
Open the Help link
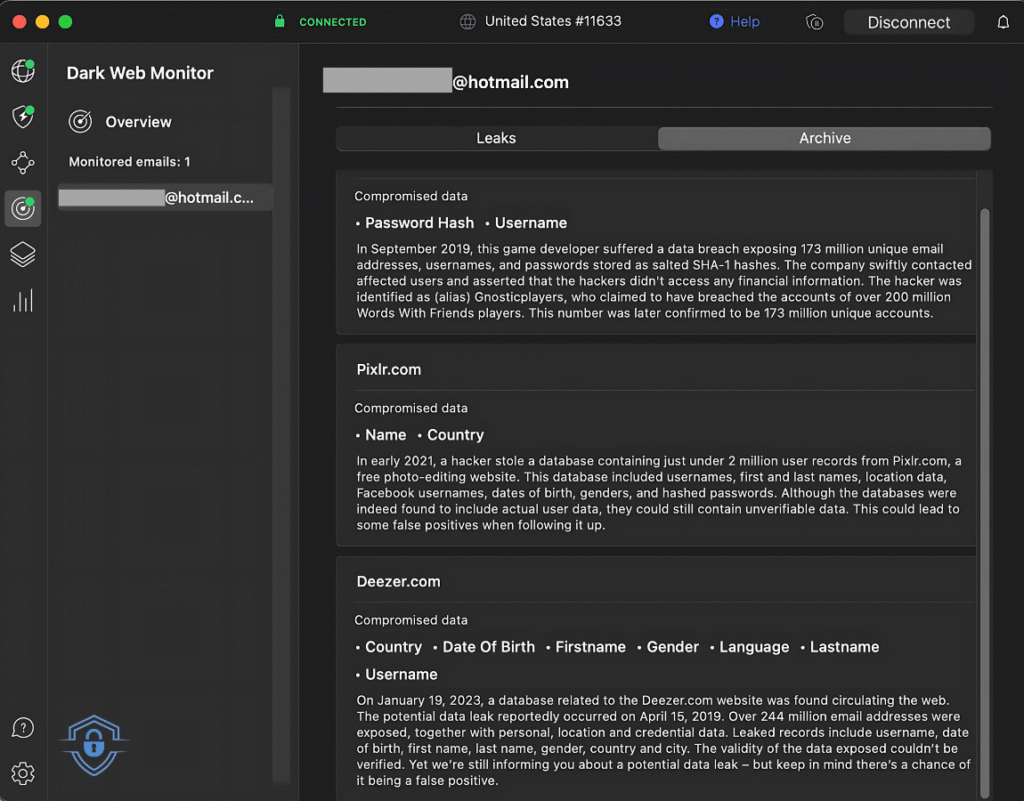pos(744,22)
